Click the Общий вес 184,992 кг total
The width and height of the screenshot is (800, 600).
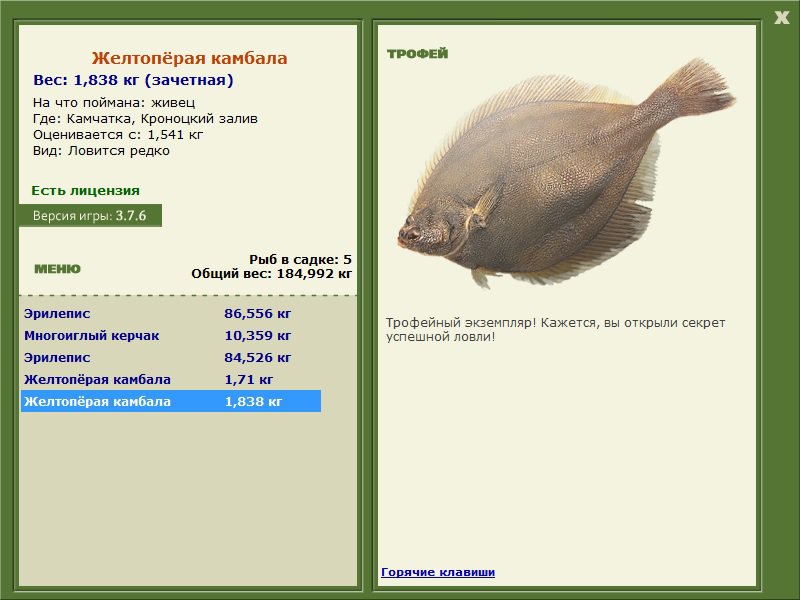click(271, 272)
